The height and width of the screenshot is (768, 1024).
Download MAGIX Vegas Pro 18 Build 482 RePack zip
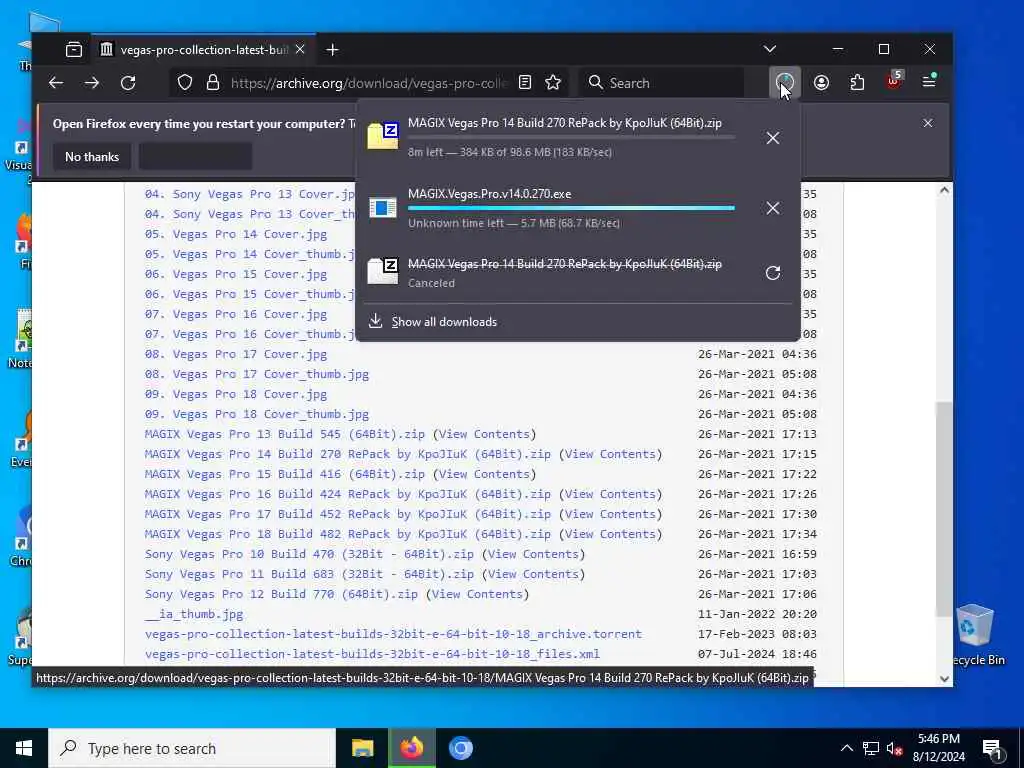coord(347,534)
